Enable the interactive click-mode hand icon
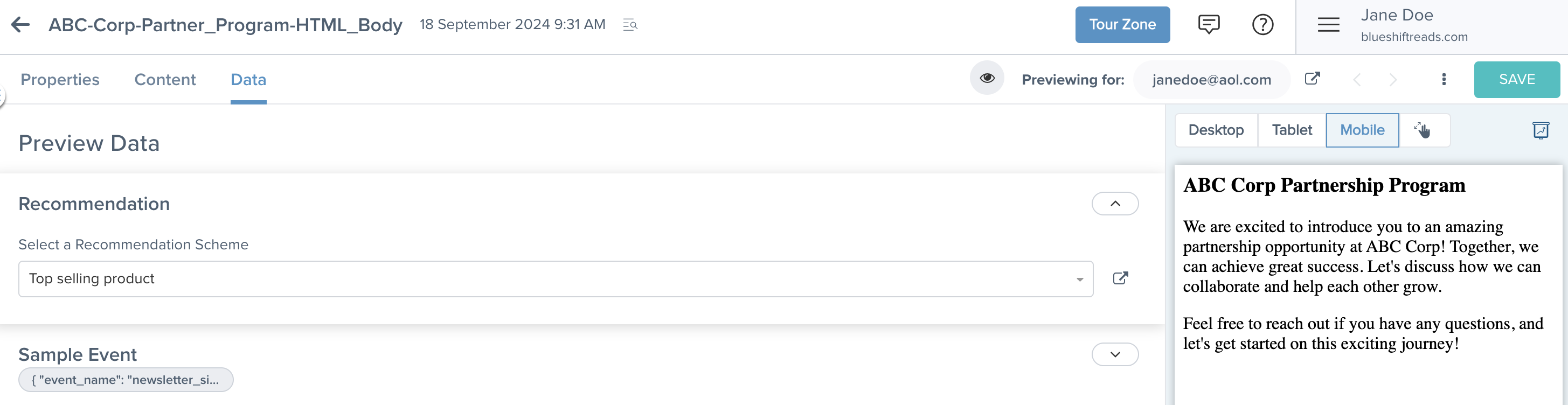This screenshot has height=405, width=1568. pos(1423,130)
